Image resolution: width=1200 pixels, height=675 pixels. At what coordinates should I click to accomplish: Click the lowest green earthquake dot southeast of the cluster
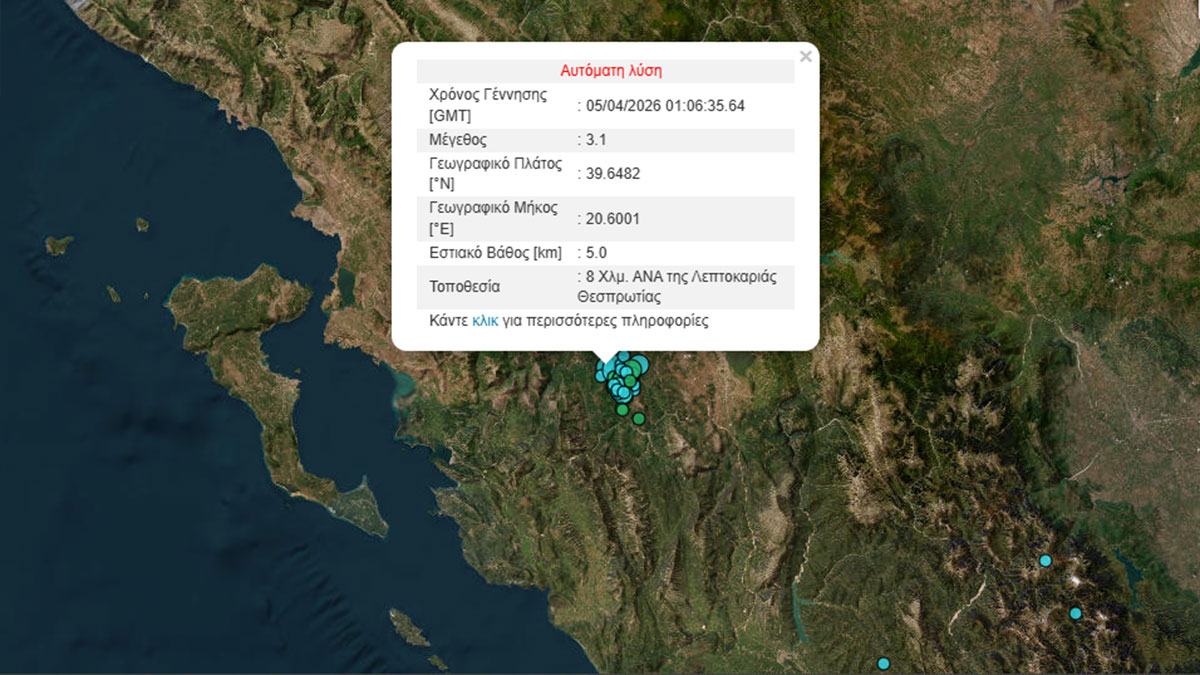tap(638, 418)
